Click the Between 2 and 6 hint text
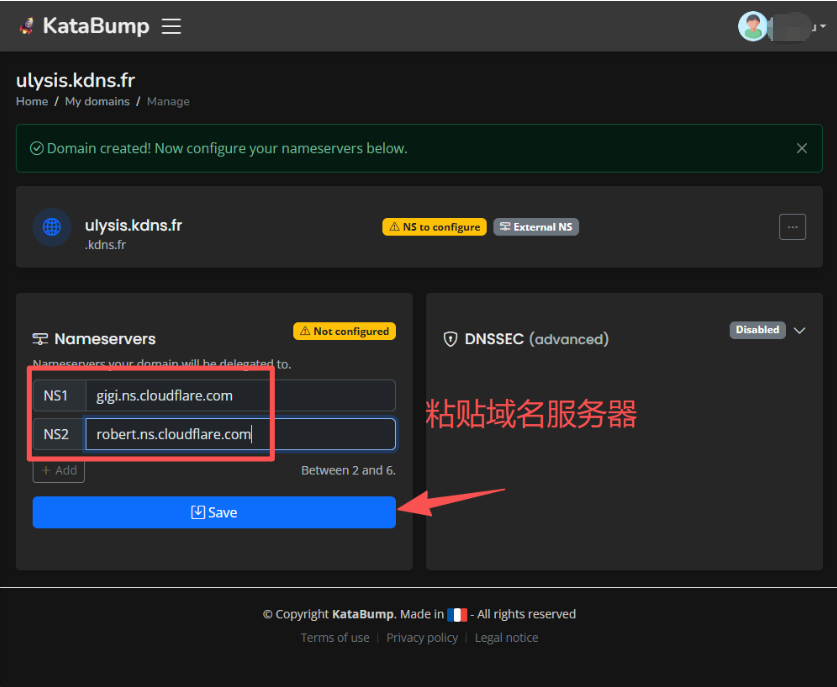 pyautogui.click(x=348, y=470)
